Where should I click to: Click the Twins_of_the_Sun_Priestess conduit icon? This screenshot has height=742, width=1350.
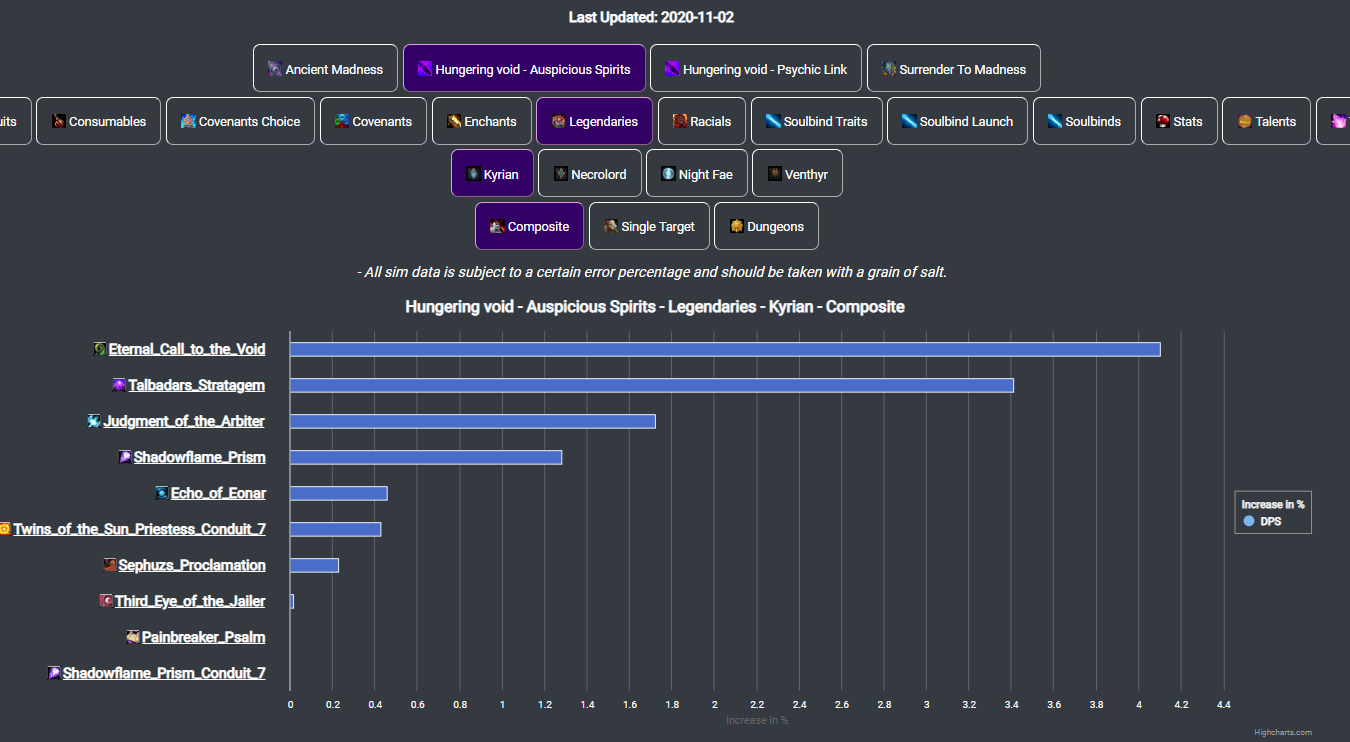(4, 528)
